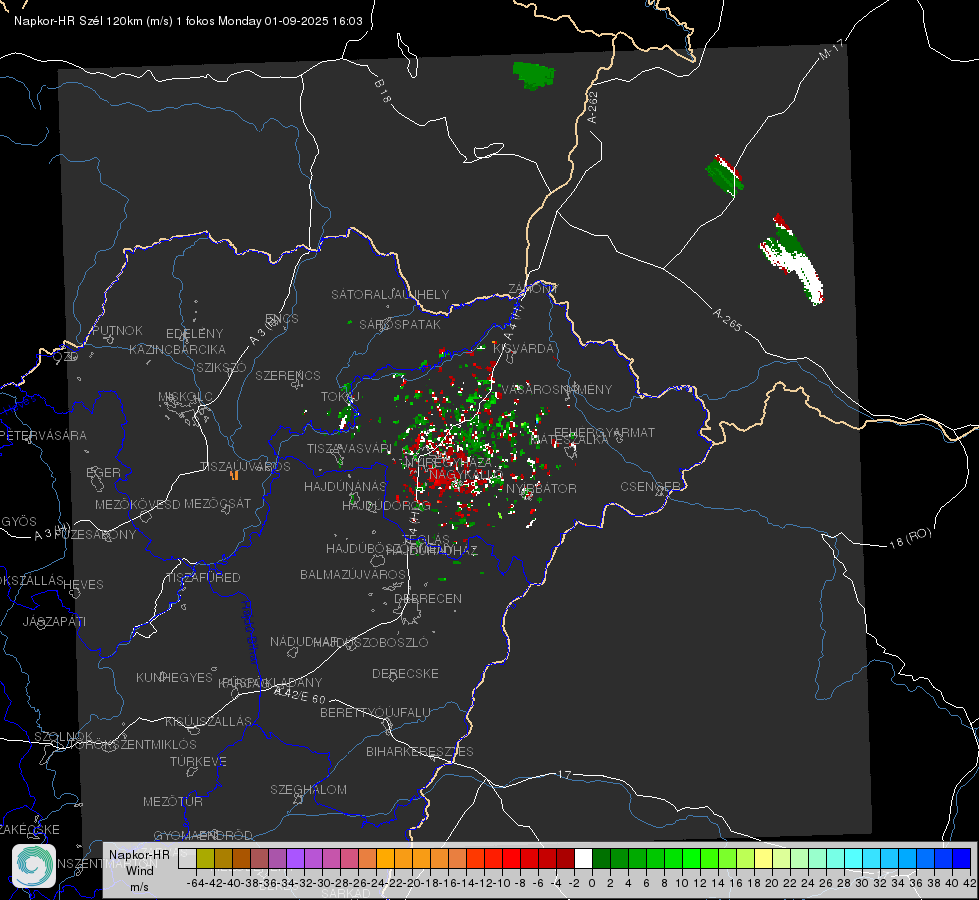Click the BIHARKERESZTES label

click(420, 751)
